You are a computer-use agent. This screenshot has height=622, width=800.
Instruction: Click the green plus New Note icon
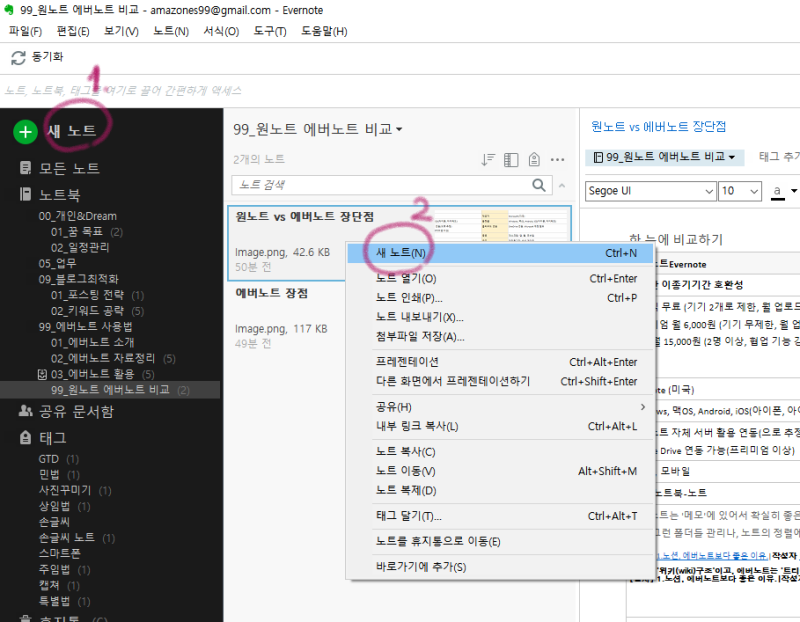25,132
